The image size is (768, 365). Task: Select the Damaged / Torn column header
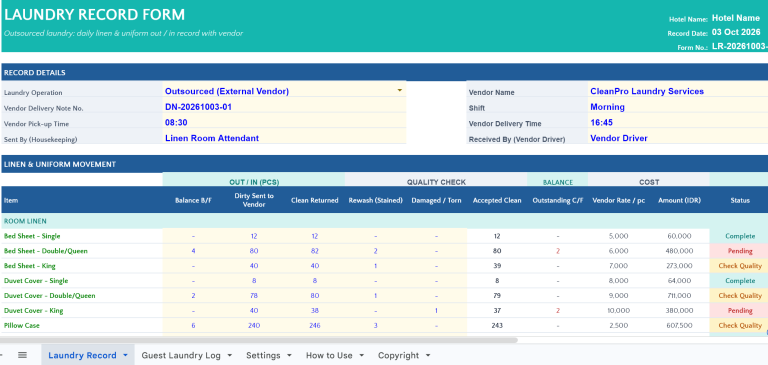pyautogui.click(x=436, y=200)
